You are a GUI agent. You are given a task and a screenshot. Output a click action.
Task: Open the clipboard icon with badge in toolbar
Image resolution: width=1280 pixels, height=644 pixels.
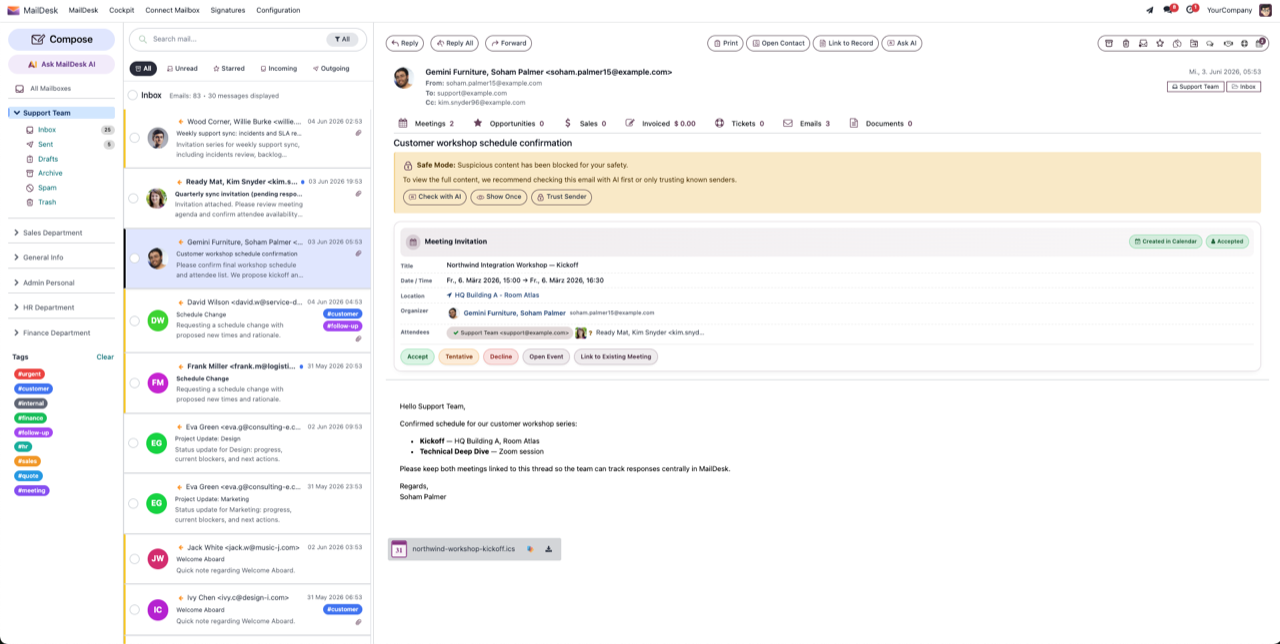pyautogui.click(x=1260, y=43)
